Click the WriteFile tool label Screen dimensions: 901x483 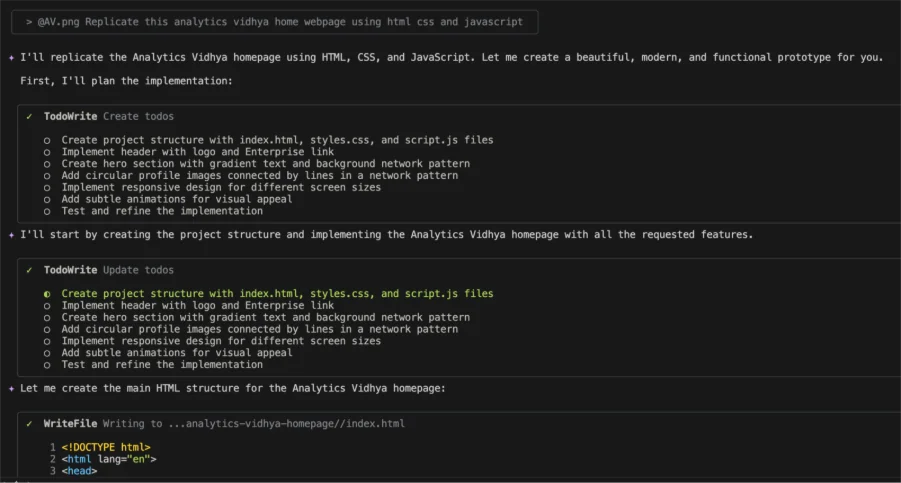70,424
